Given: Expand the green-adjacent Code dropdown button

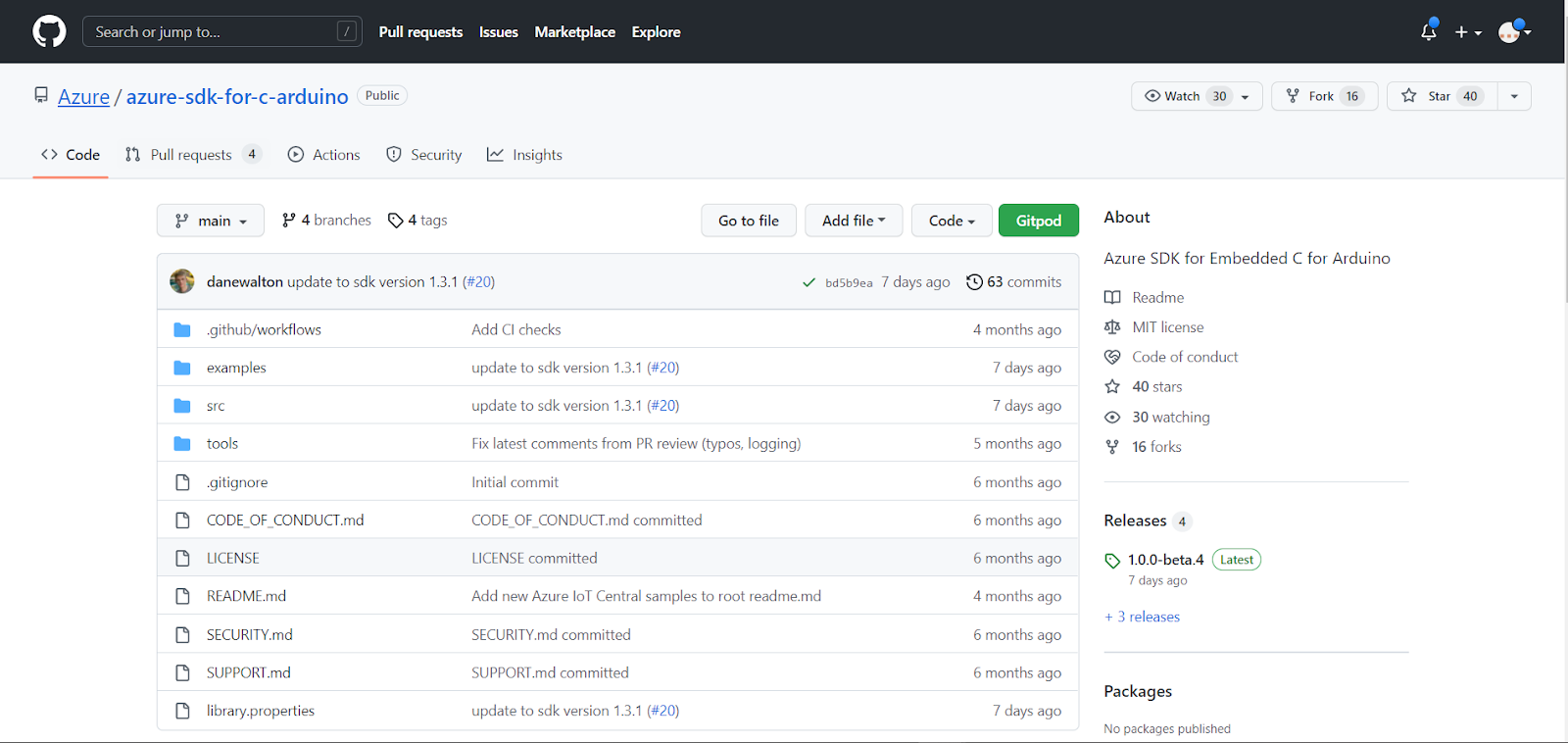Looking at the screenshot, I should pyautogui.click(x=952, y=221).
